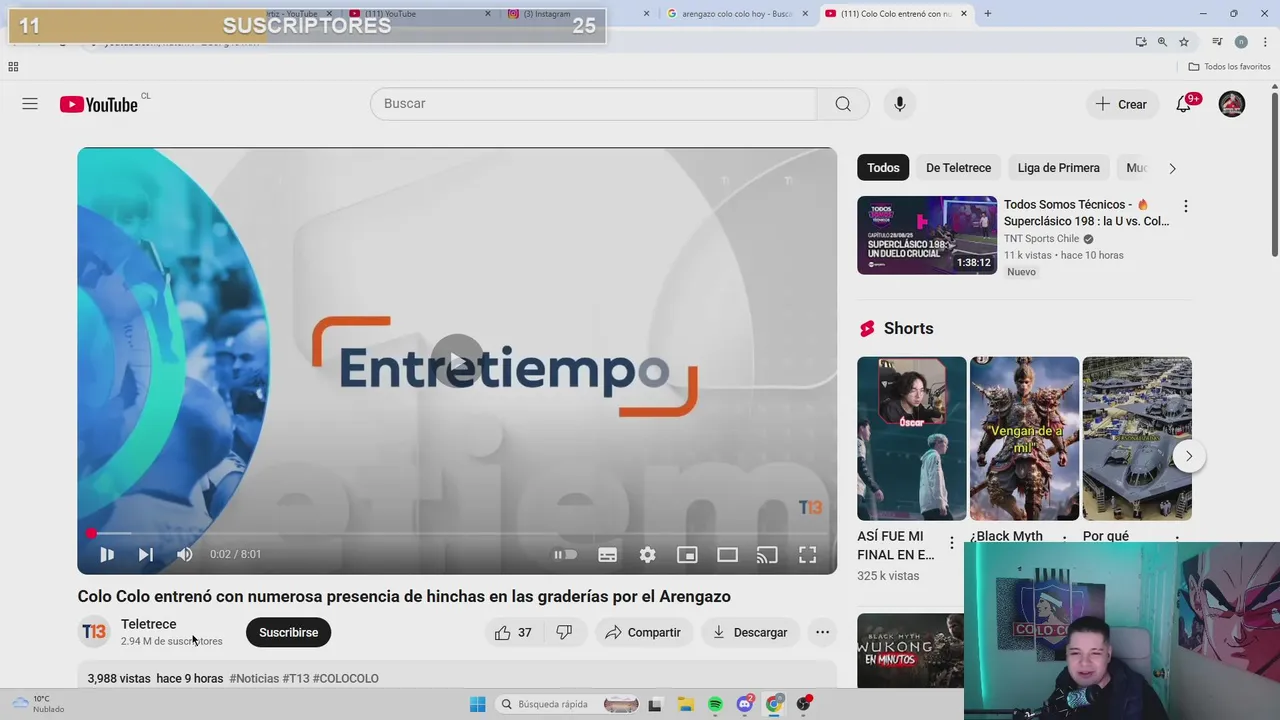Close the Colo Colo entrenó tab

964,14
